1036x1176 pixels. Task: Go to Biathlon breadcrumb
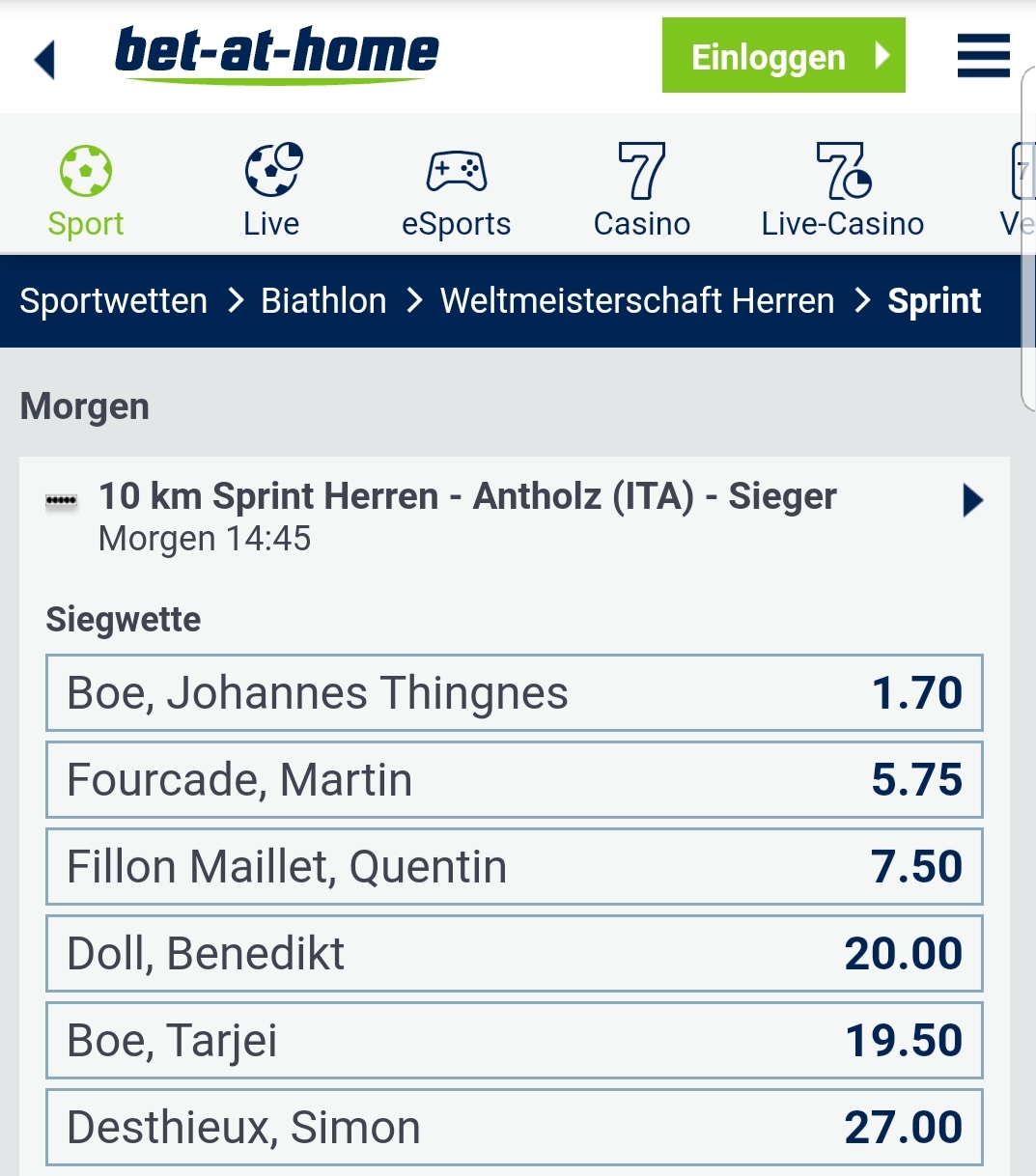323,301
